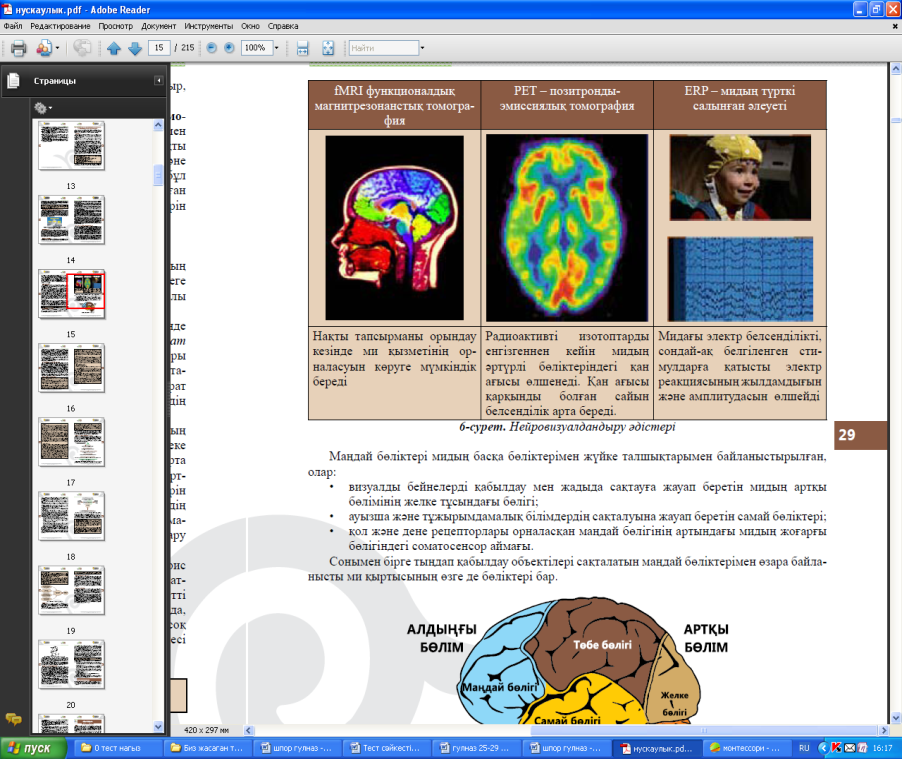Select page 18 thumbnail
This screenshot has height=759, width=902.
[x=71, y=517]
